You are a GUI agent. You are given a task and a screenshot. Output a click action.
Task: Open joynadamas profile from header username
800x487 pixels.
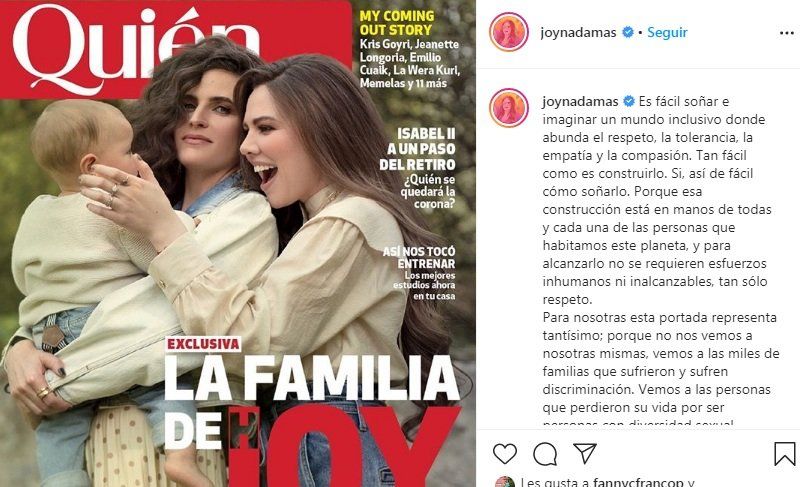pos(579,32)
